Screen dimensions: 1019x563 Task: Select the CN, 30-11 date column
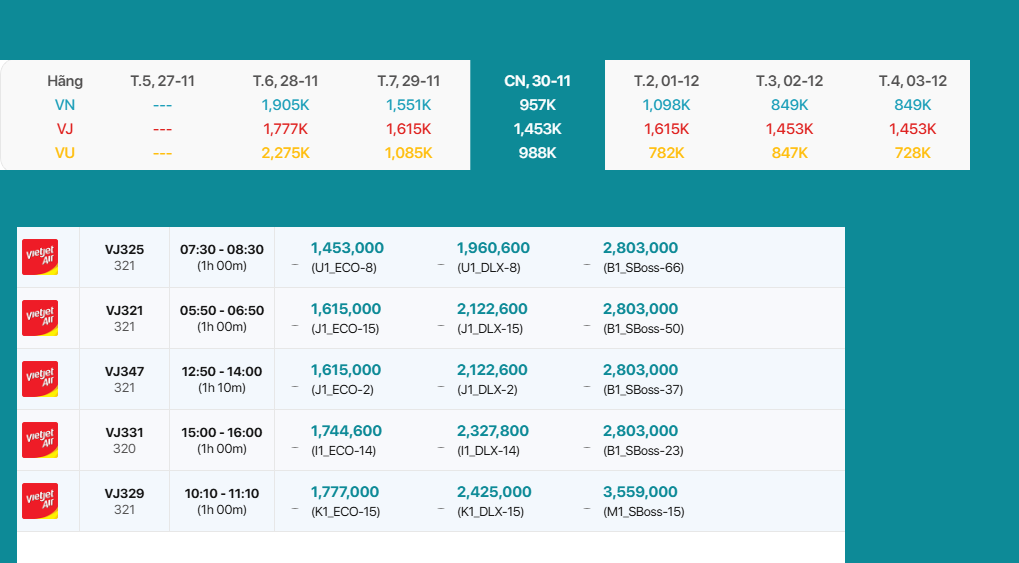click(x=537, y=81)
